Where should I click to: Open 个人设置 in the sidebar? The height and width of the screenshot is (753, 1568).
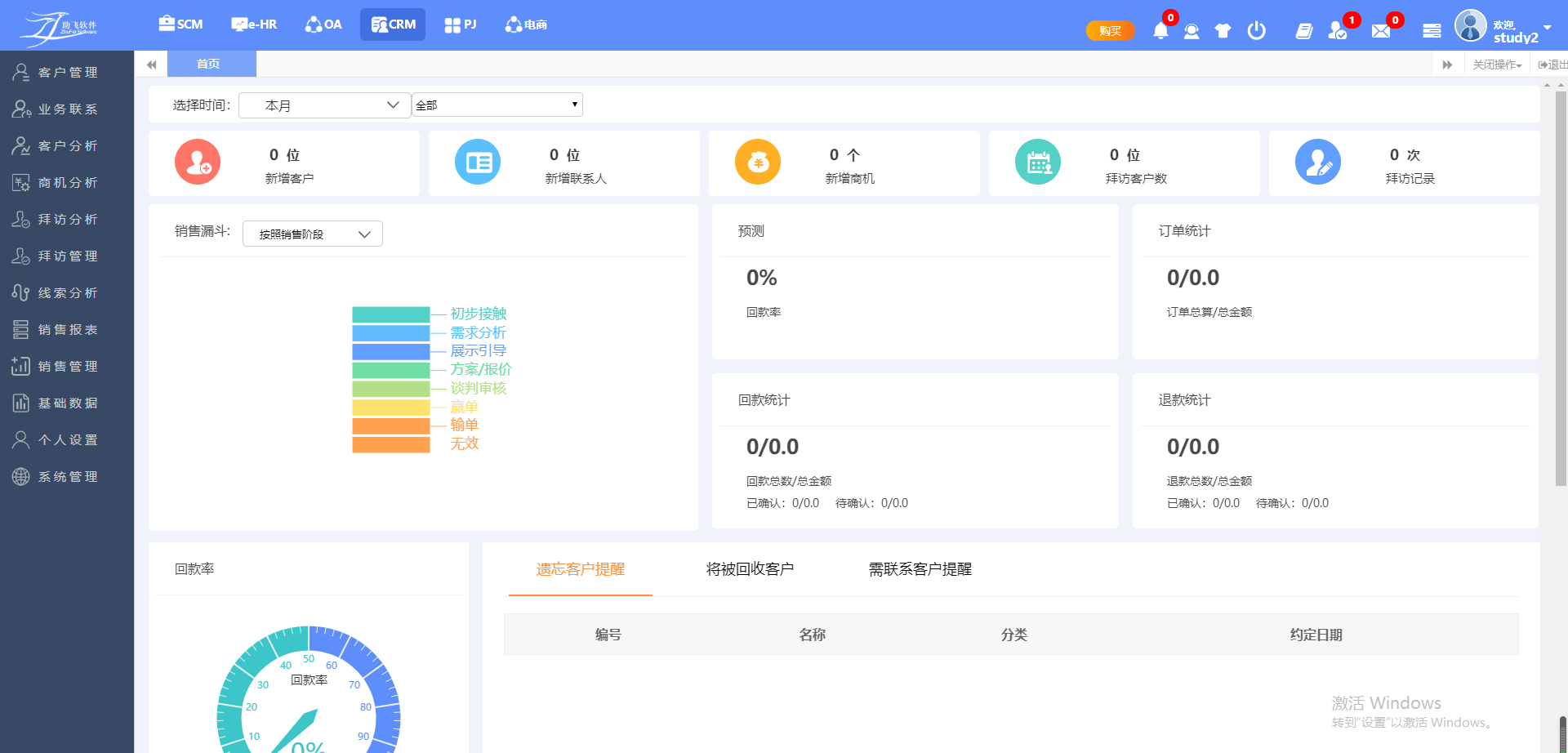point(67,440)
